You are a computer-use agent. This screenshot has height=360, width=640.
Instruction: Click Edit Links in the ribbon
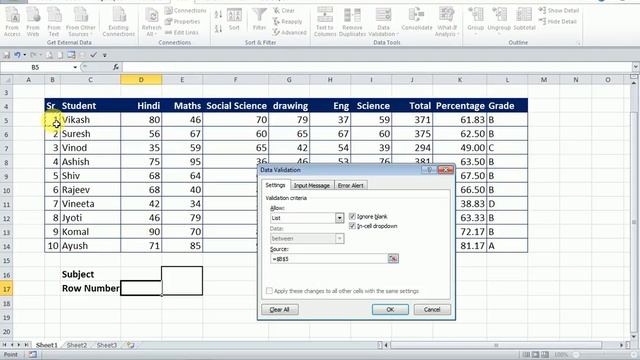pyautogui.click(x=182, y=33)
